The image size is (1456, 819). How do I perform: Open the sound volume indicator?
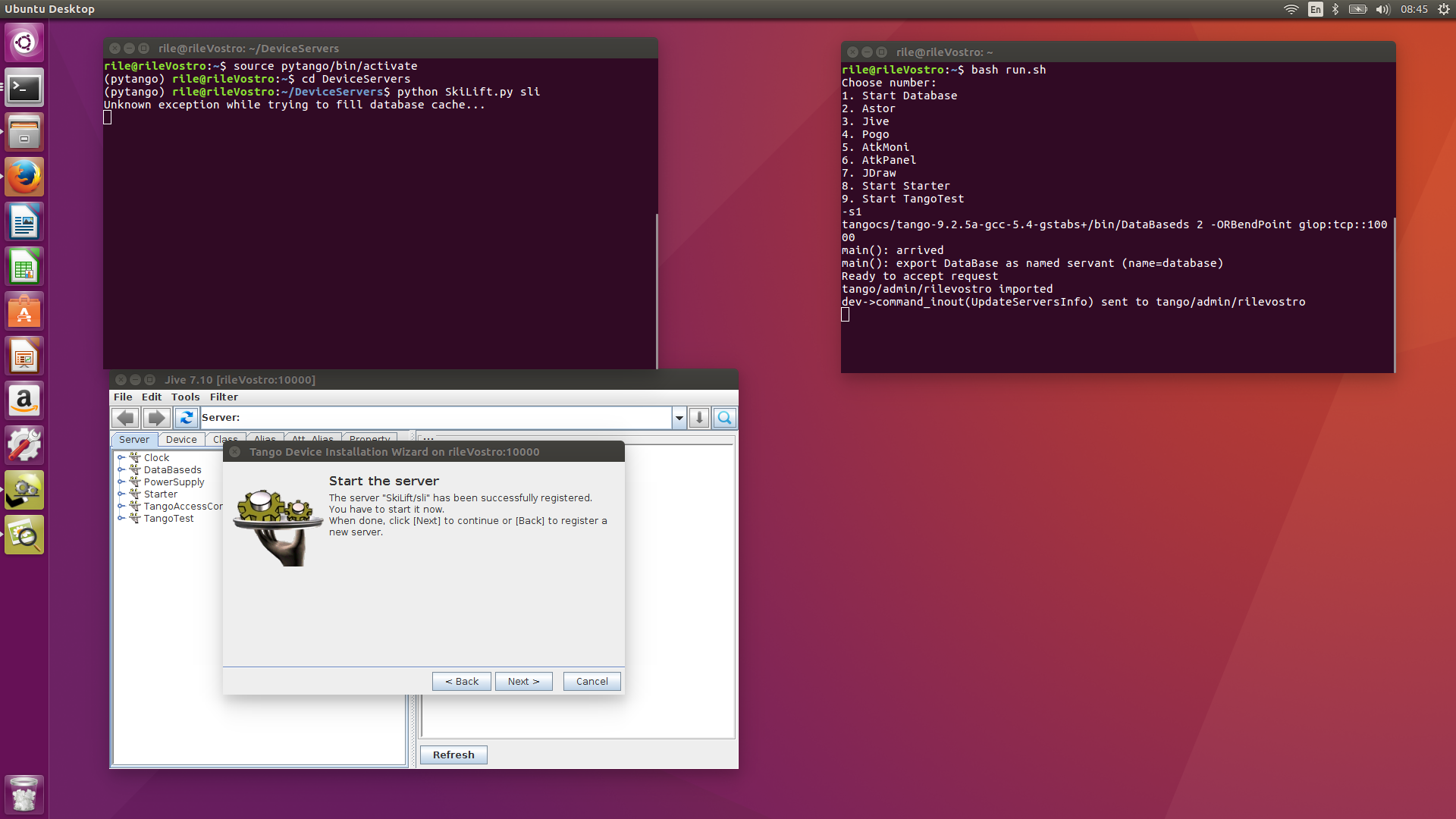tap(1383, 9)
